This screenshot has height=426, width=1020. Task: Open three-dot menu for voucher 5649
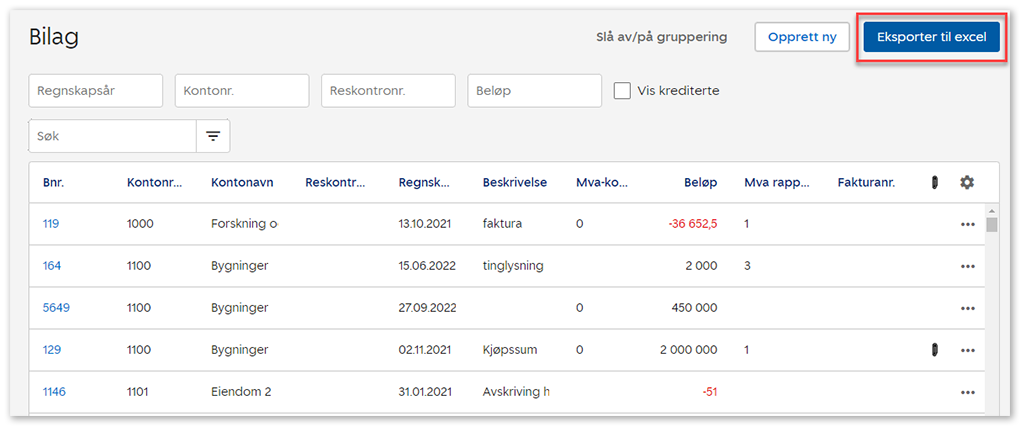pyautogui.click(x=967, y=308)
